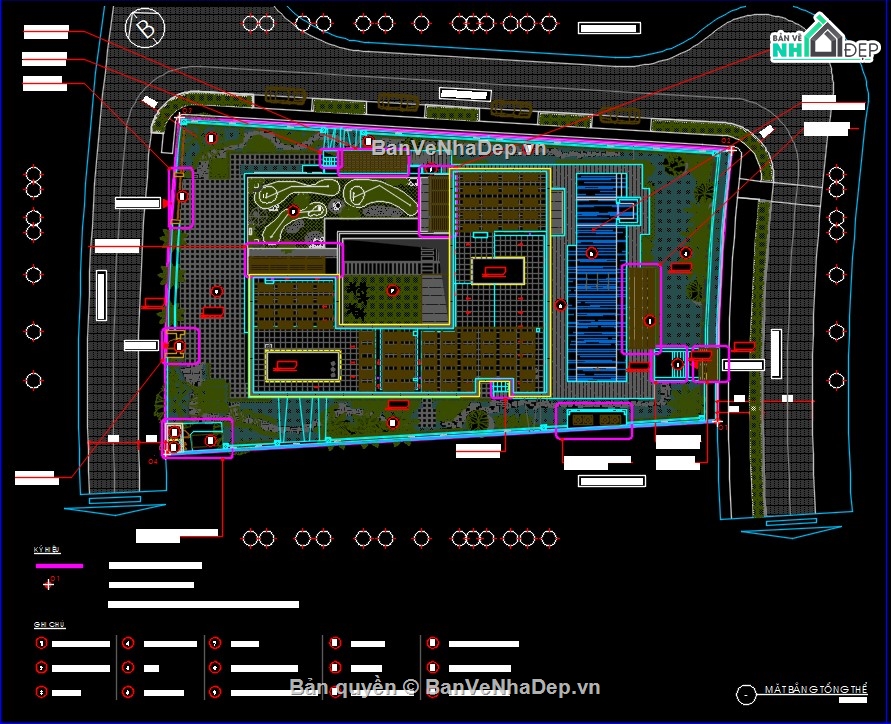Select the wide magenta box below the pool
The height and width of the screenshot is (724, 891).
tap(594, 421)
